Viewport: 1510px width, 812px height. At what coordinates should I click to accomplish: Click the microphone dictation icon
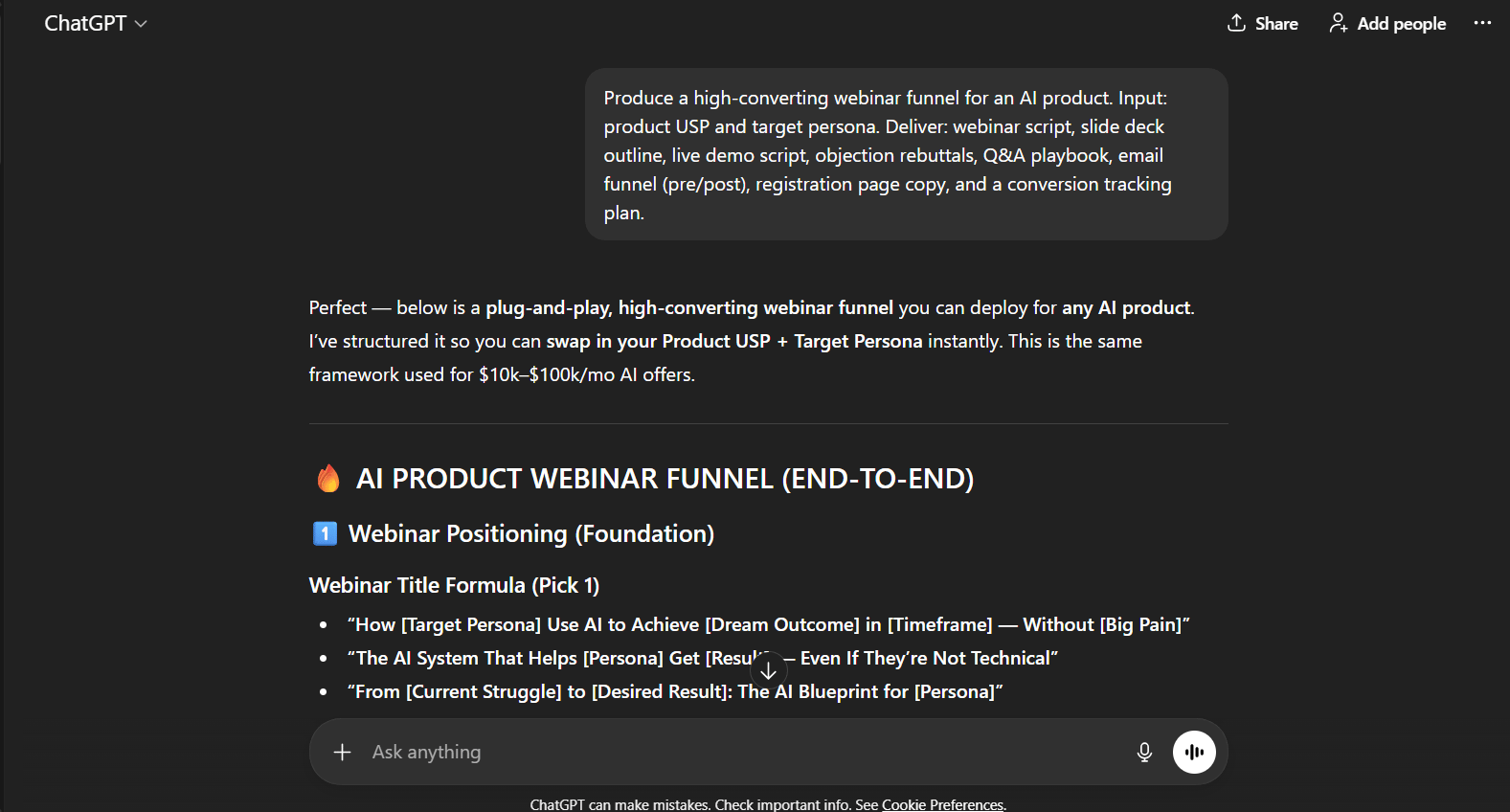point(1144,753)
